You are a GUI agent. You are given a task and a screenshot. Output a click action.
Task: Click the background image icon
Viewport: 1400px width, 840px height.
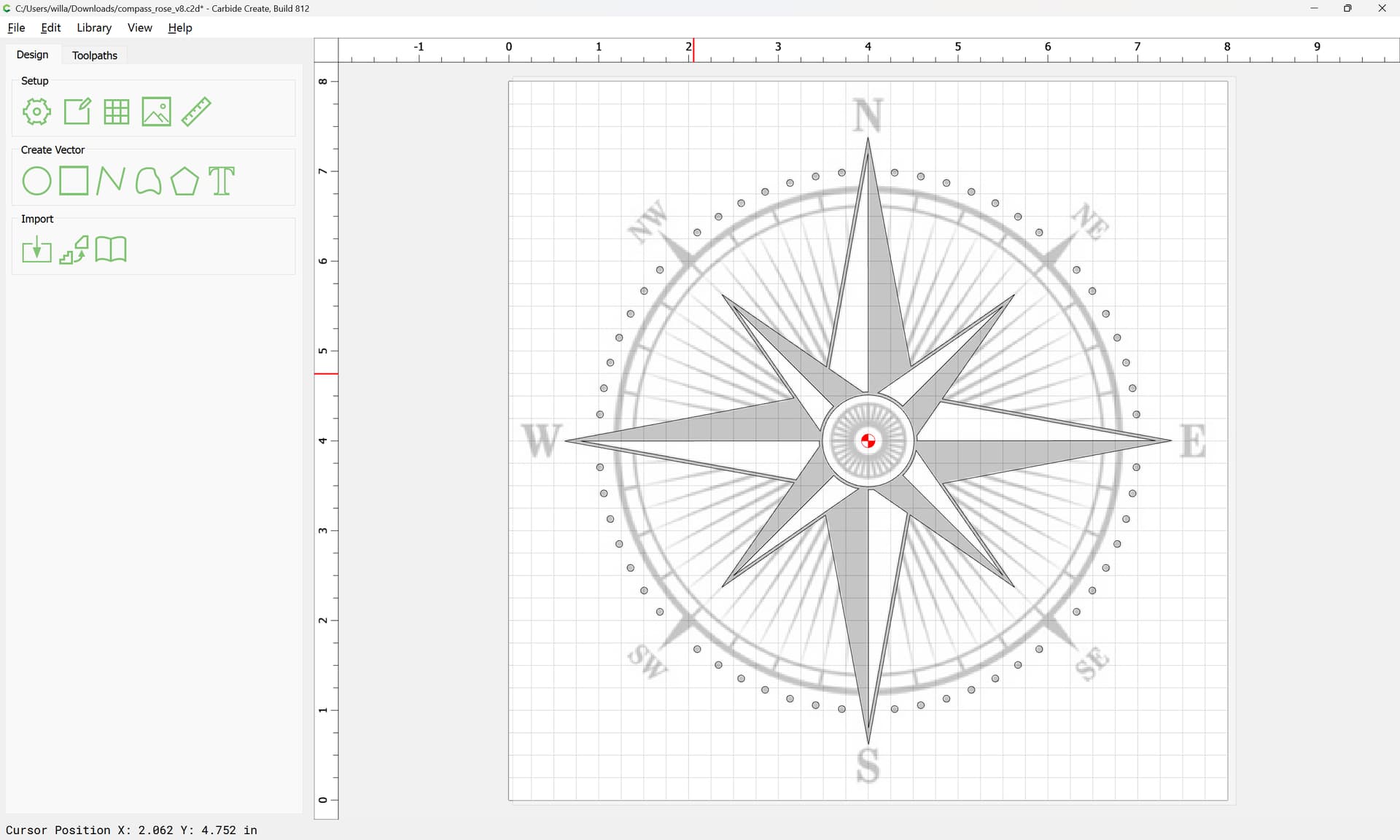(156, 112)
